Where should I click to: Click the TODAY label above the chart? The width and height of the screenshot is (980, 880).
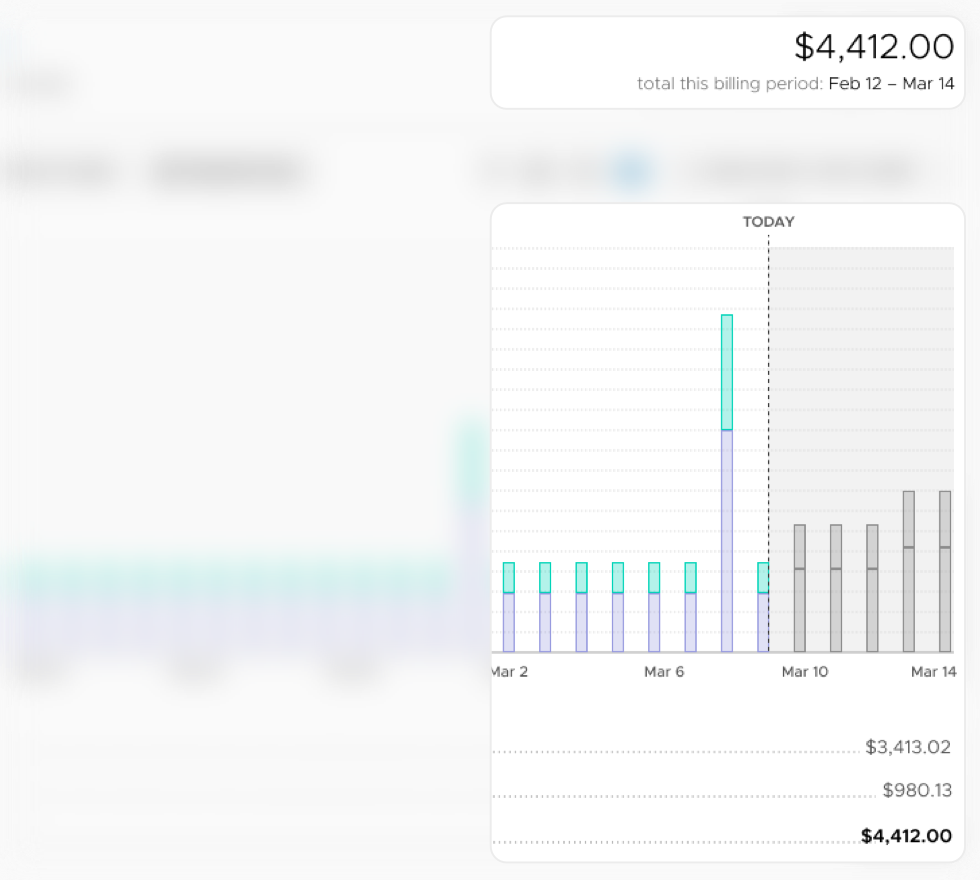click(768, 222)
